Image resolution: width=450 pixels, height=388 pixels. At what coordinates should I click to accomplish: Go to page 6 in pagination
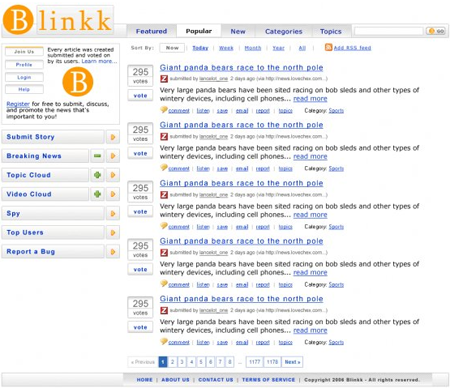point(211,362)
